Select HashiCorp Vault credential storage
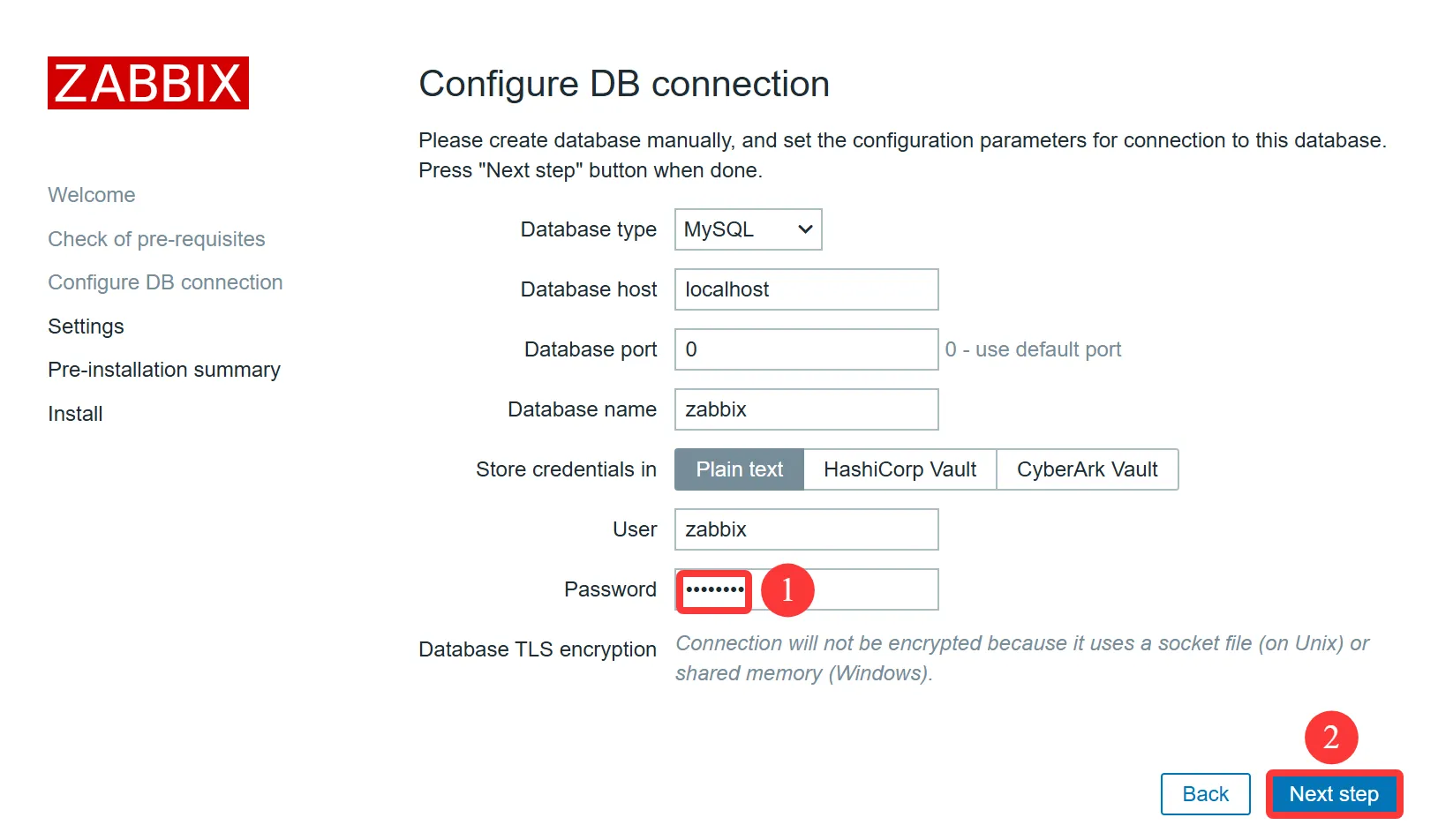This screenshot has height=840, width=1453. coord(900,469)
